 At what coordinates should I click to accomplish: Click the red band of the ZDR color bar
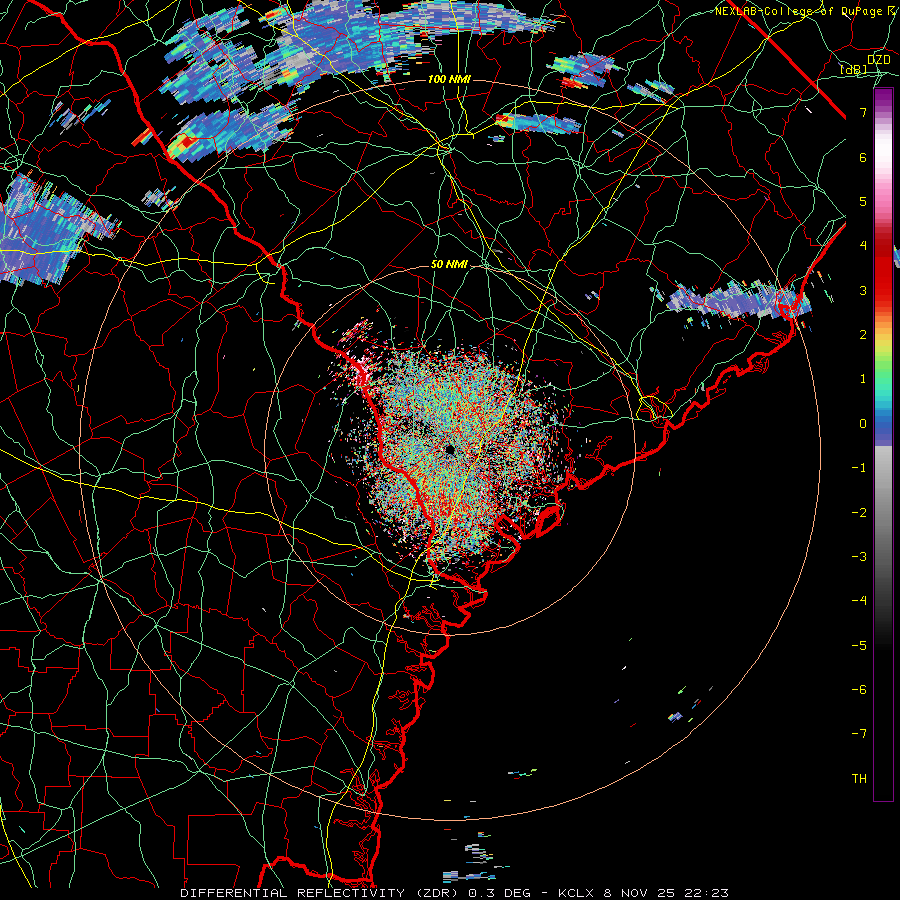click(883, 276)
